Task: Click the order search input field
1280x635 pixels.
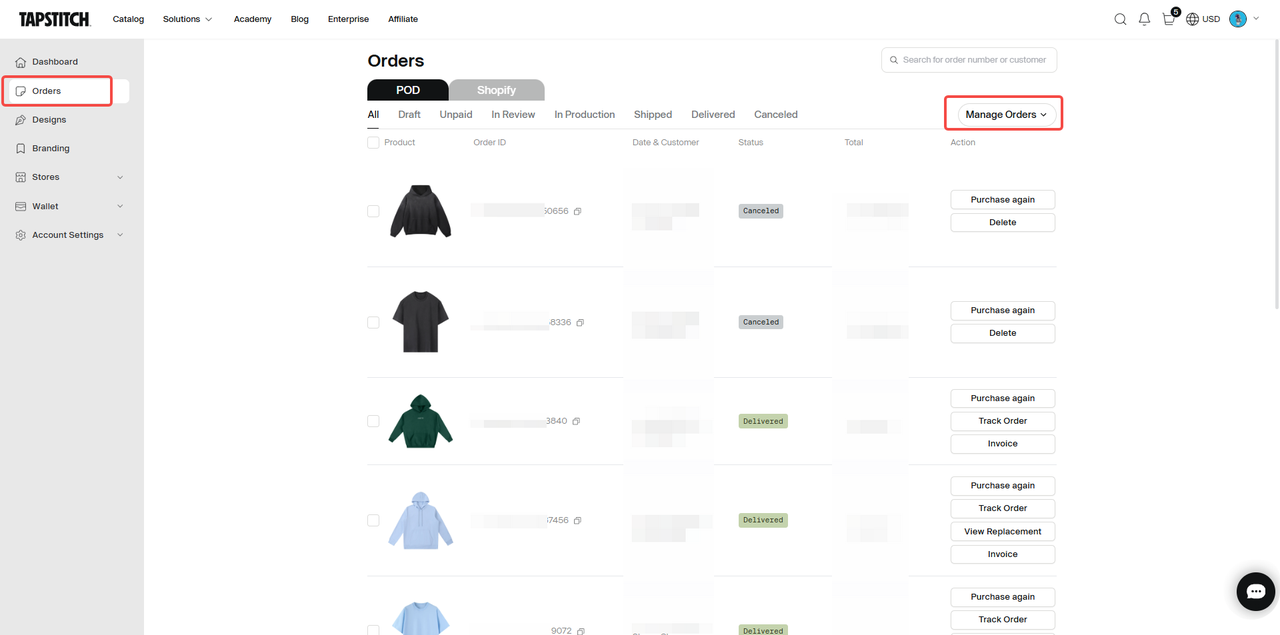Action: click(x=973, y=60)
